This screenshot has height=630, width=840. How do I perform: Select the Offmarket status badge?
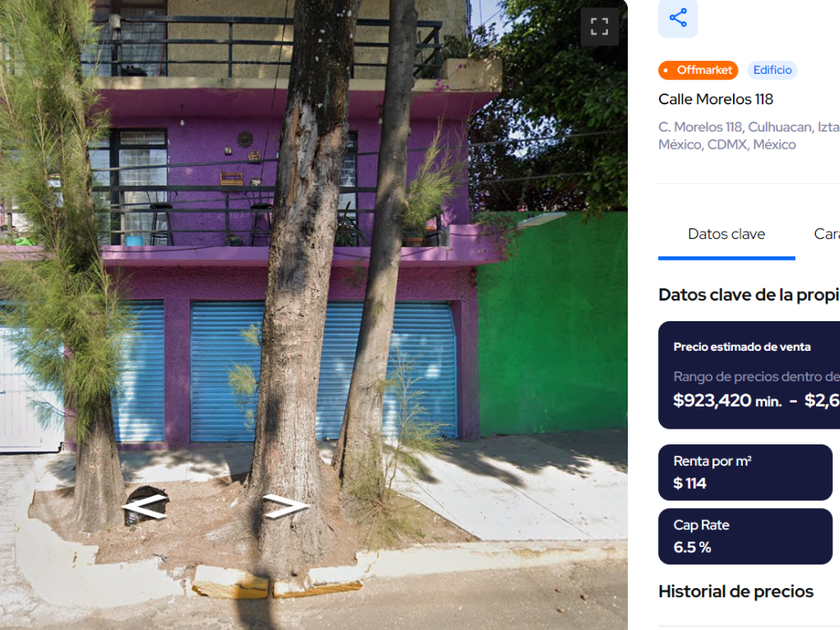pyautogui.click(x=698, y=70)
